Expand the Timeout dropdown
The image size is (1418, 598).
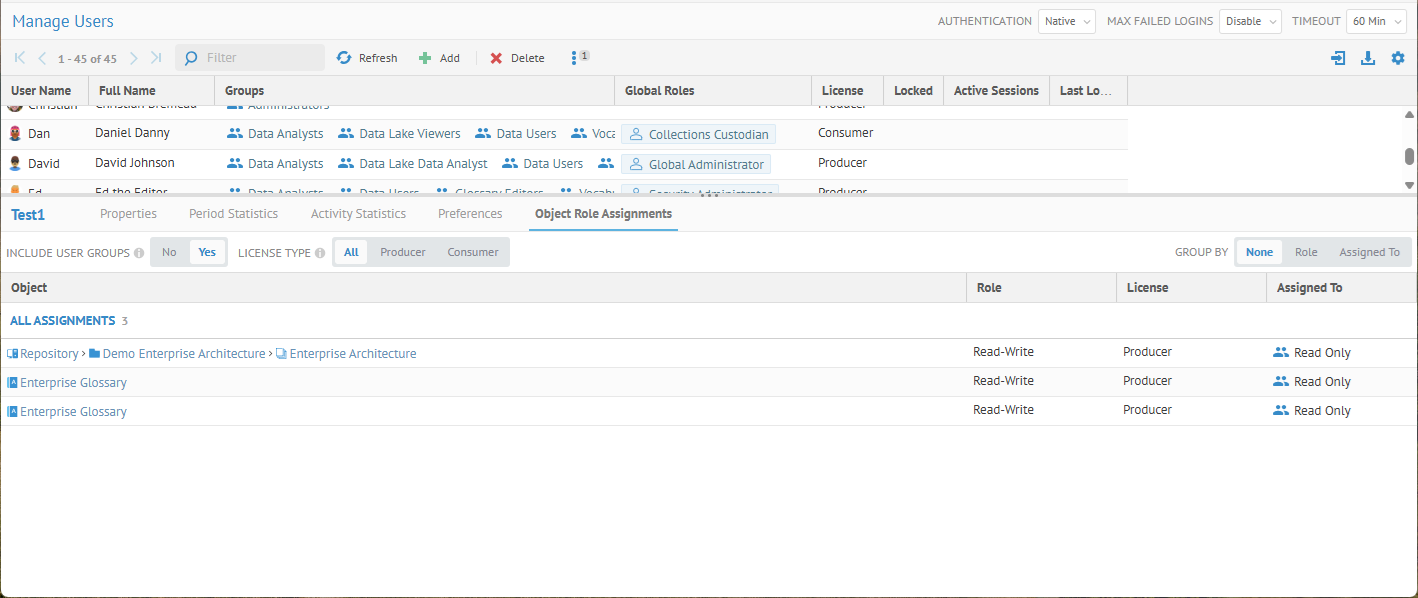point(1376,21)
